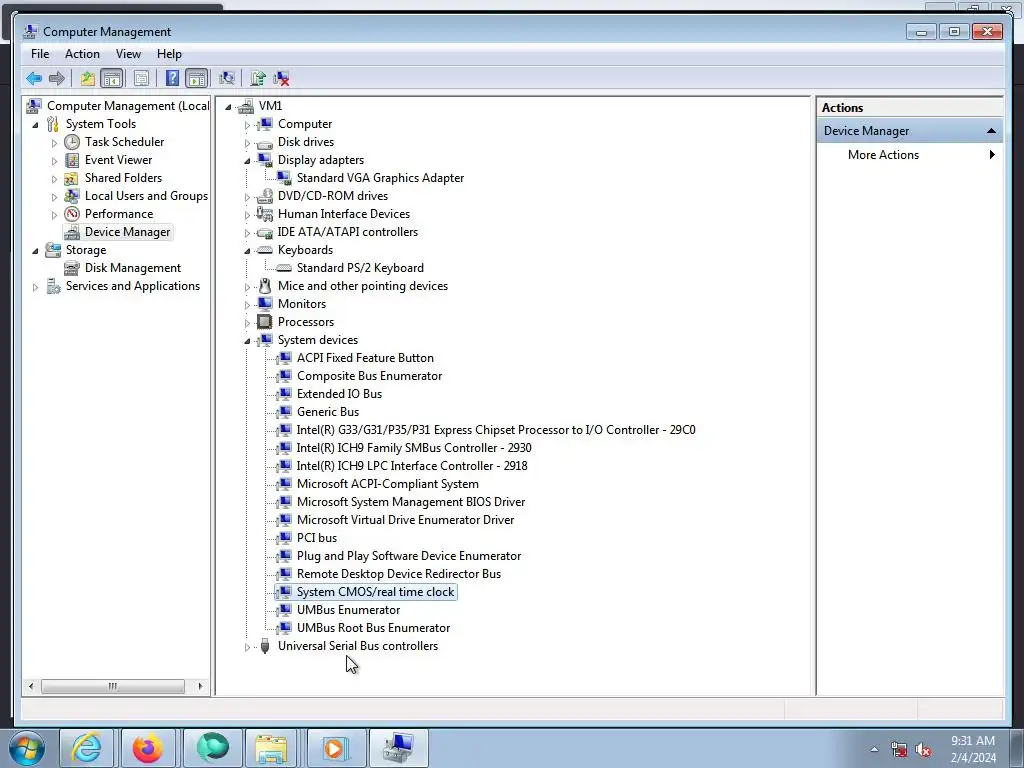The height and width of the screenshot is (768, 1024).
Task: Click the Mice and other pointing devices icon
Action: point(264,286)
